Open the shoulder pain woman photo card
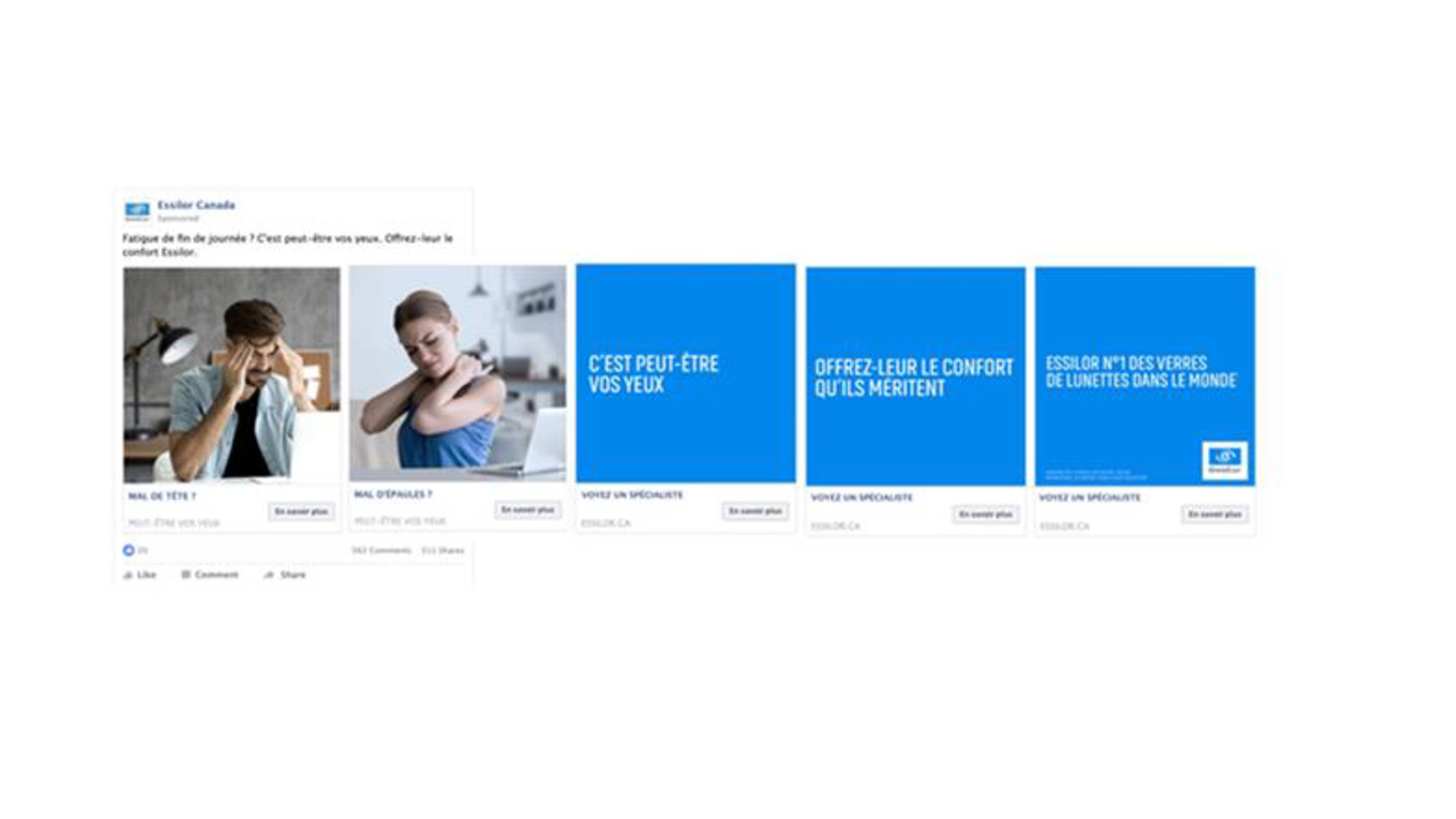This screenshot has width=1456, height=819. coord(457,373)
